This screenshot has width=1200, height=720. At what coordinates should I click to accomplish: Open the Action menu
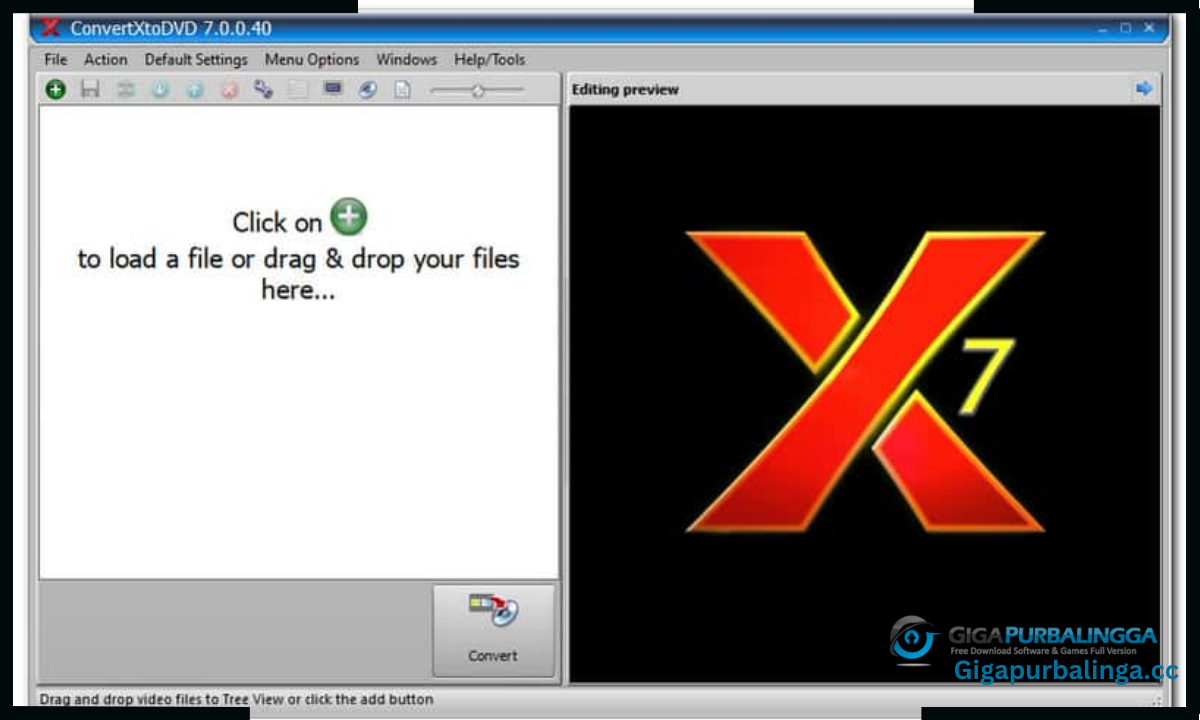(x=105, y=59)
